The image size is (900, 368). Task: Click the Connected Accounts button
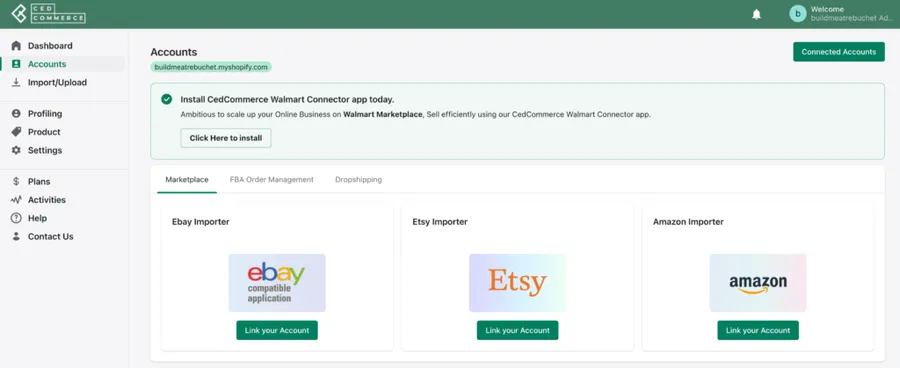[x=839, y=52]
